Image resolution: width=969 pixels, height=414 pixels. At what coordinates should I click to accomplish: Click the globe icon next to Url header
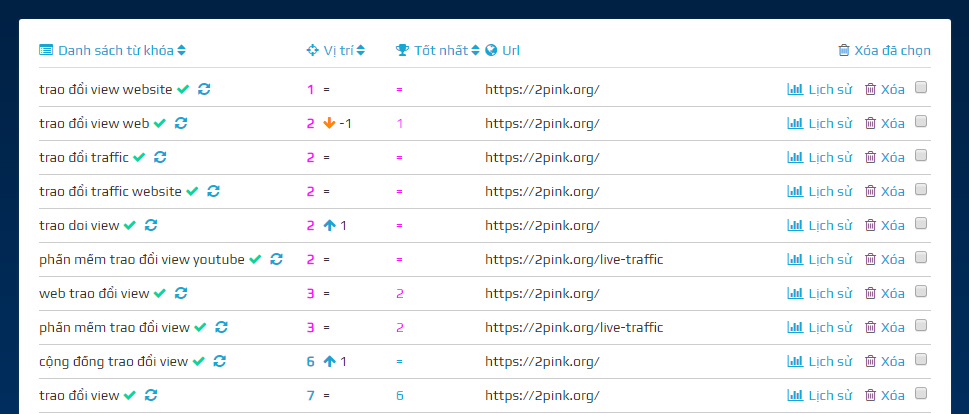coord(491,50)
